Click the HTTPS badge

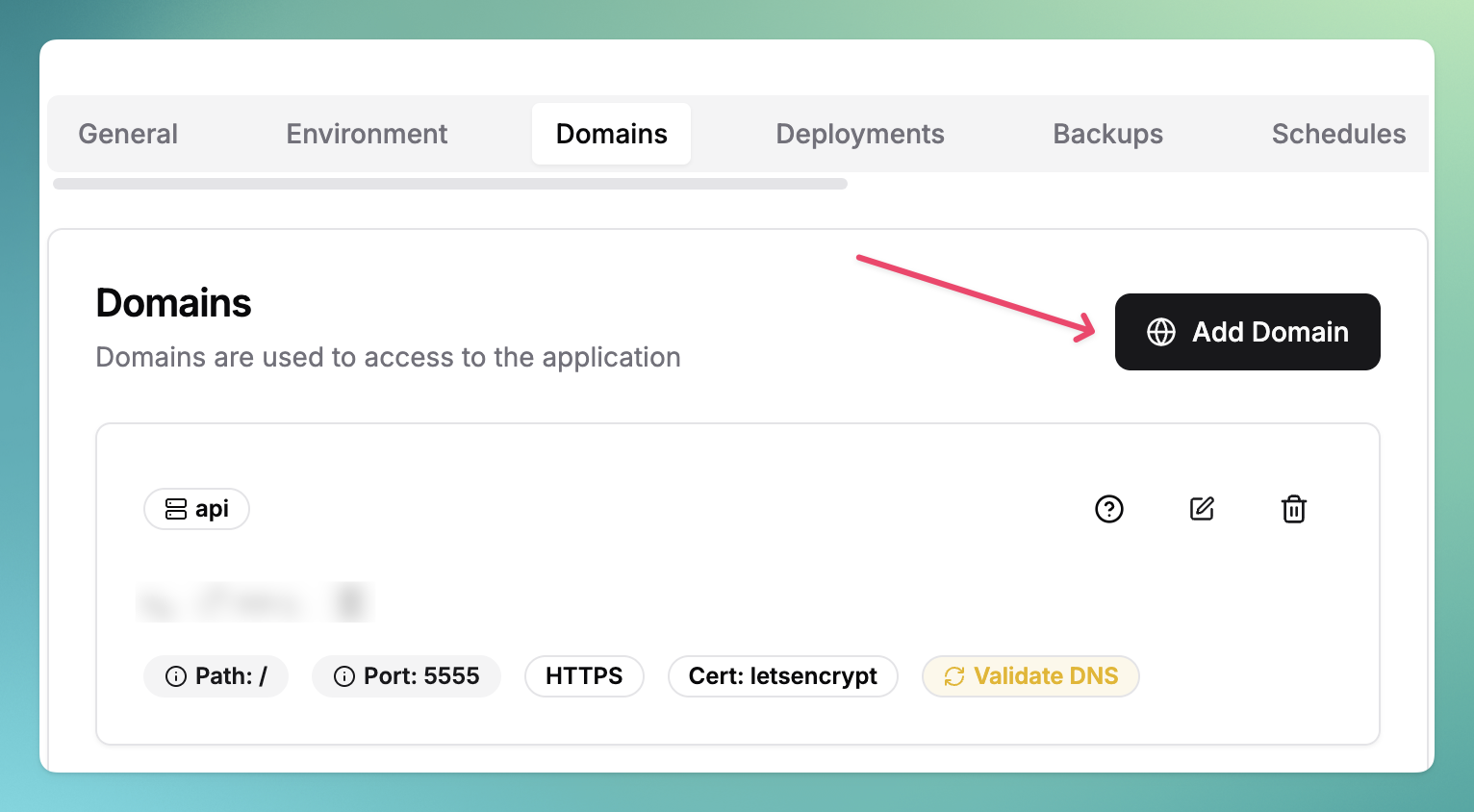[x=584, y=676]
